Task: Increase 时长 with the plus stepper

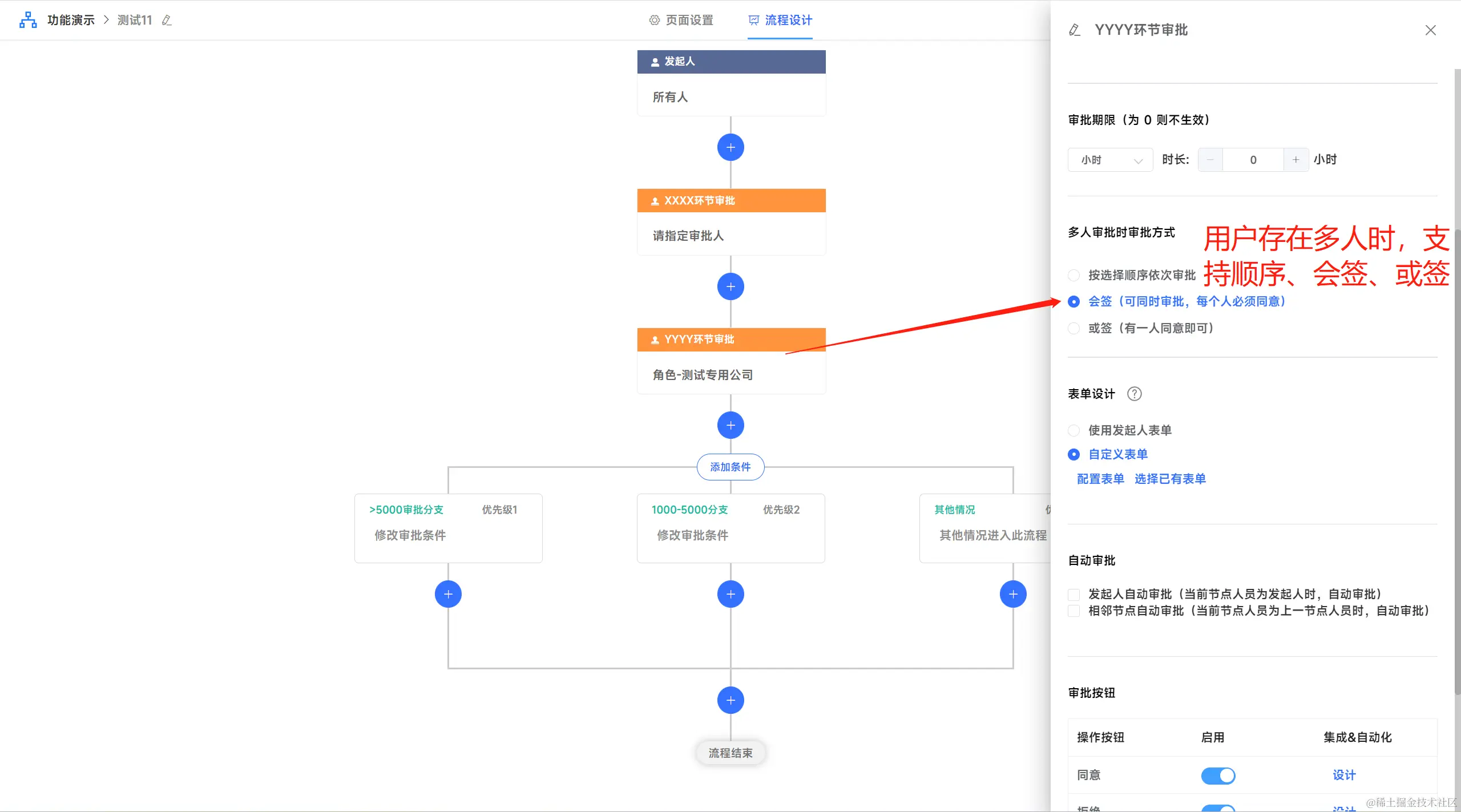Action: [x=1295, y=160]
